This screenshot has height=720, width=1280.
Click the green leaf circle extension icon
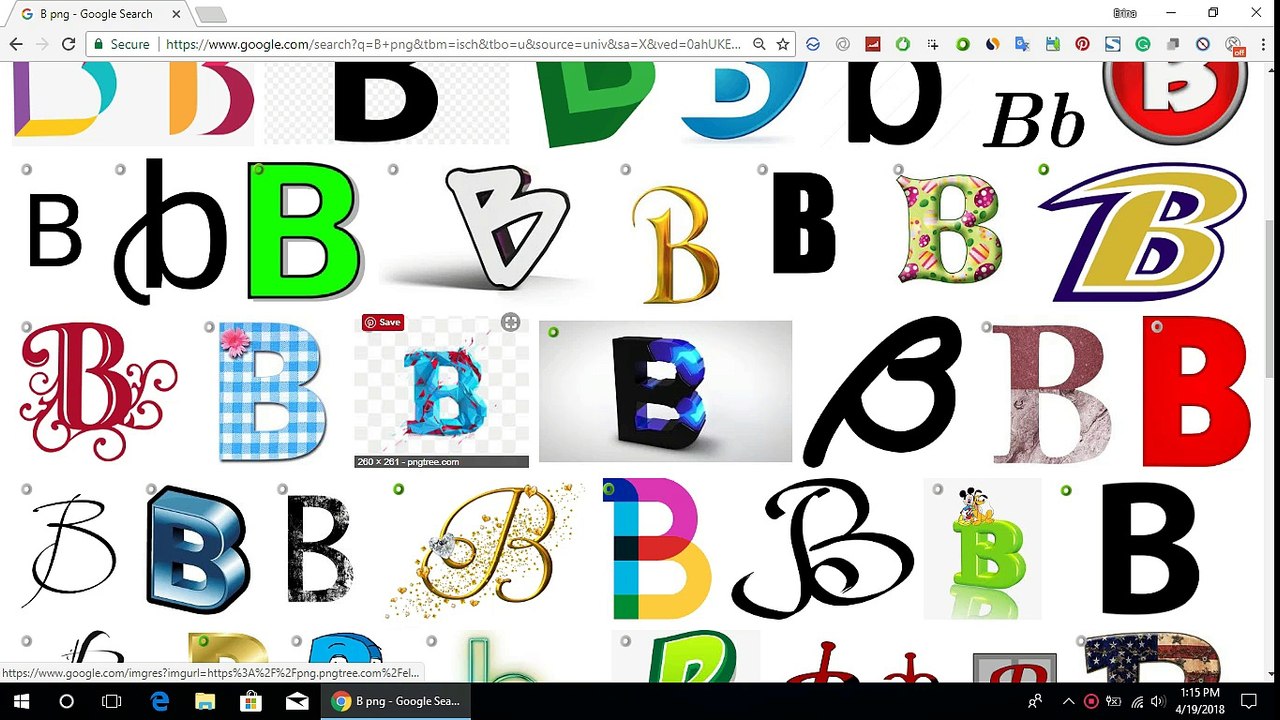pos(903,44)
